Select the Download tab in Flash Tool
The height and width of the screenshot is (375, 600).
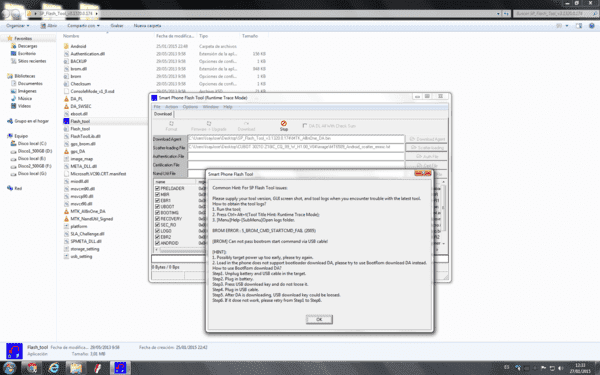[x=163, y=114]
